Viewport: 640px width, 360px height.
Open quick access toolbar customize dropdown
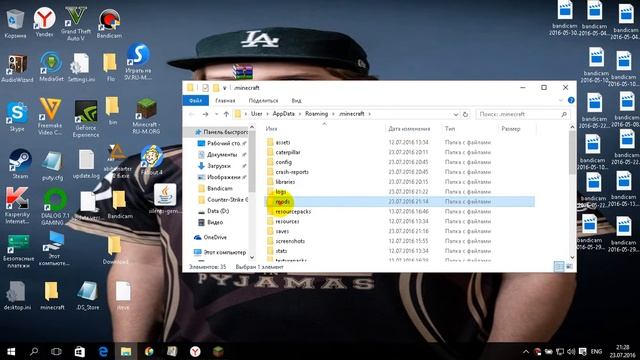[x=224, y=88]
